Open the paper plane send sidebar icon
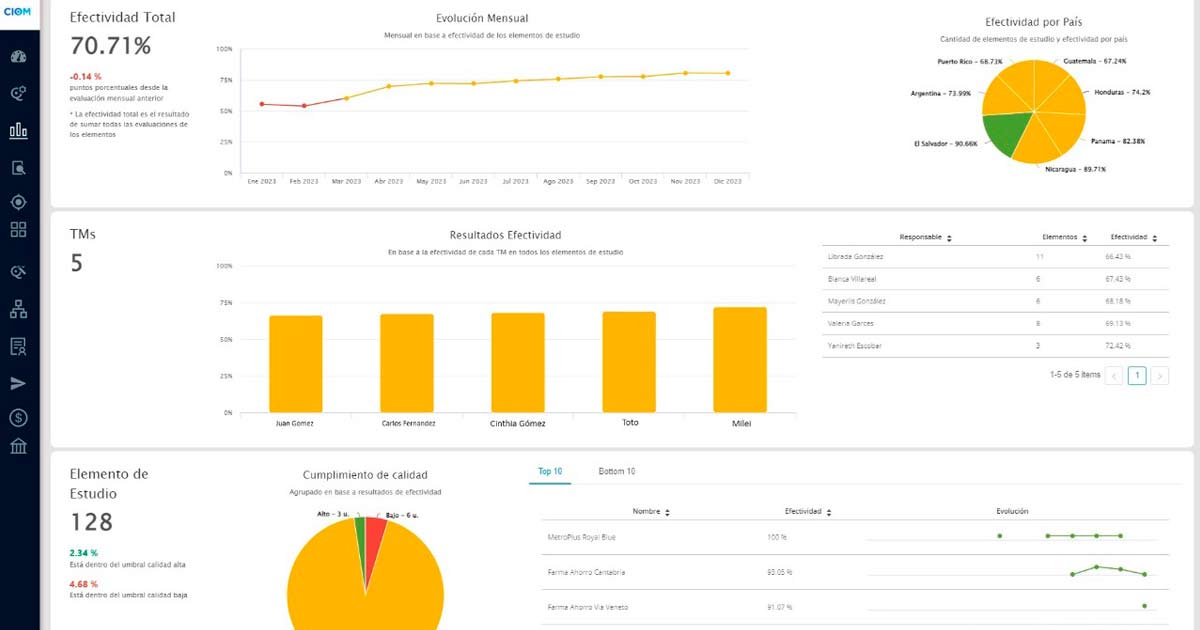Screen dimensions: 1200x630 click(18, 383)
